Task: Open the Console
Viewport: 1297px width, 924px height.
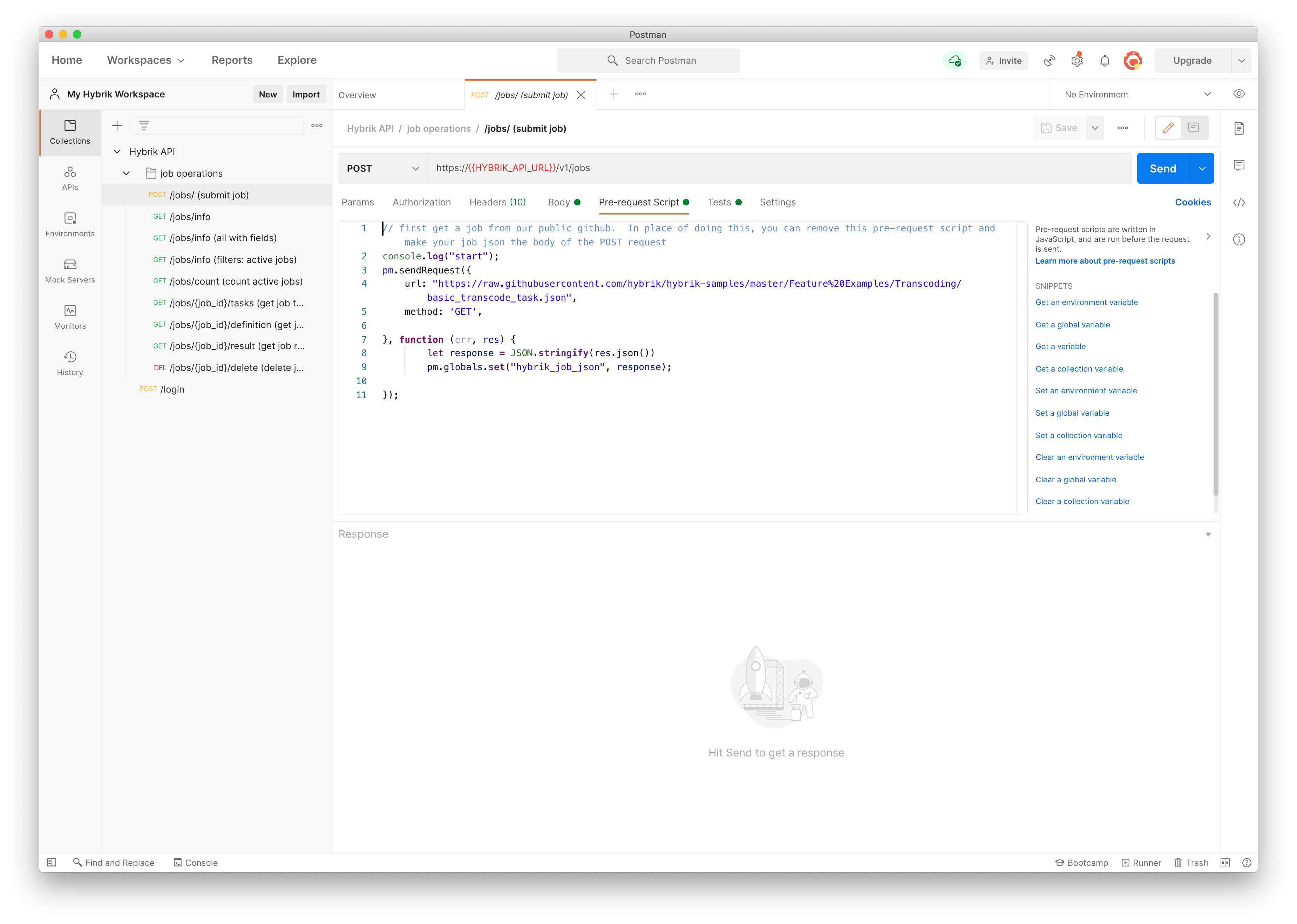Action: (x=195, y=863)
